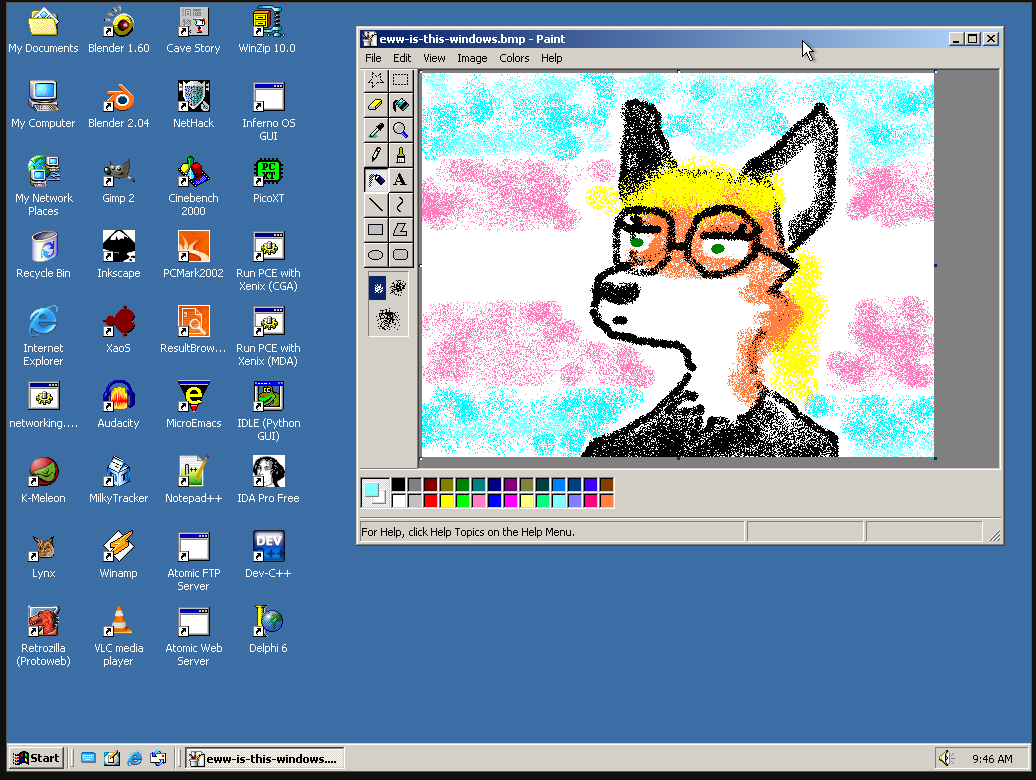Image resolution: width=1036 pixels, height=780 pixels.
Task: Click the Start button
Action: [36, 758]
